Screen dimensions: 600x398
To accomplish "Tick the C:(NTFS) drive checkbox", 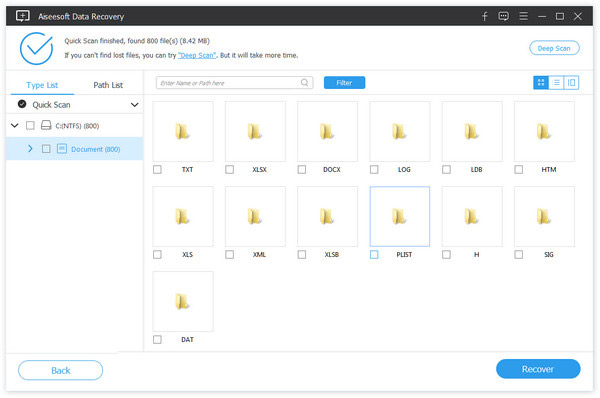I will tap(30, 126).
